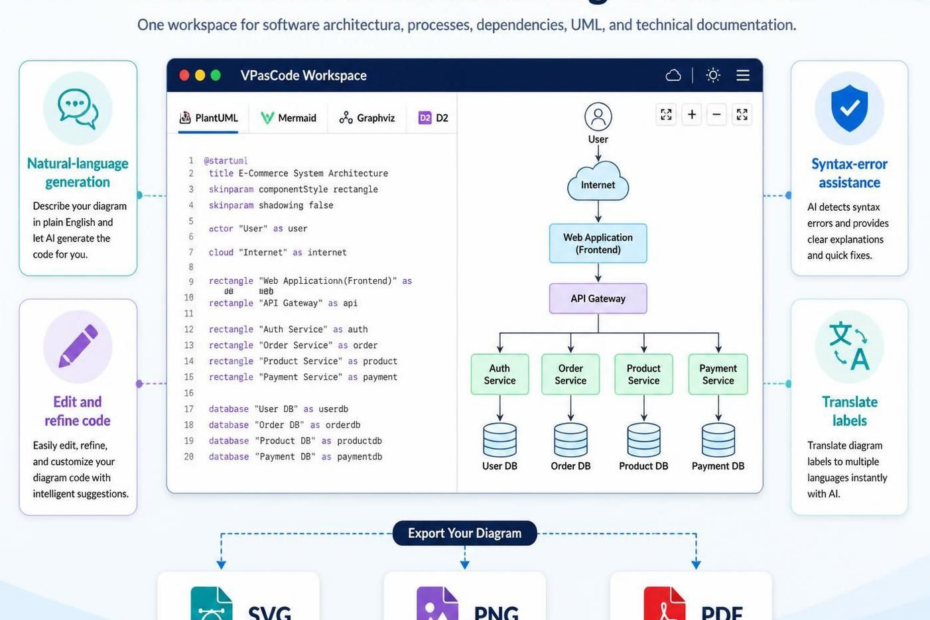Click the expand-arrows icon next to the minus button

point(742,115)
